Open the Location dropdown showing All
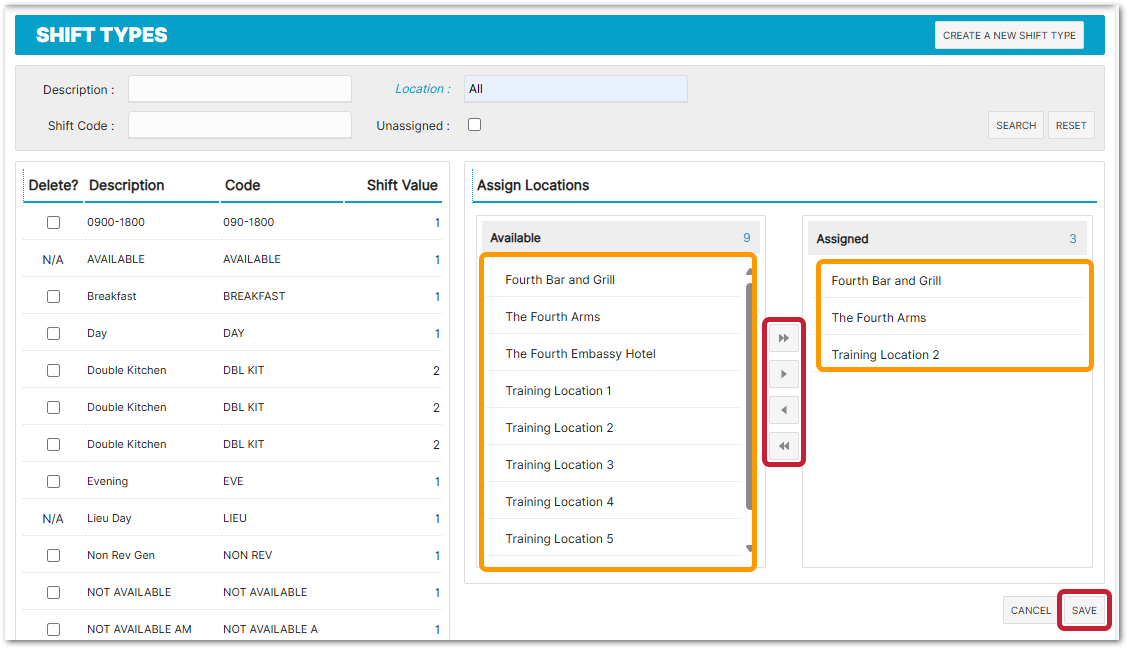 tap(575, 89)
